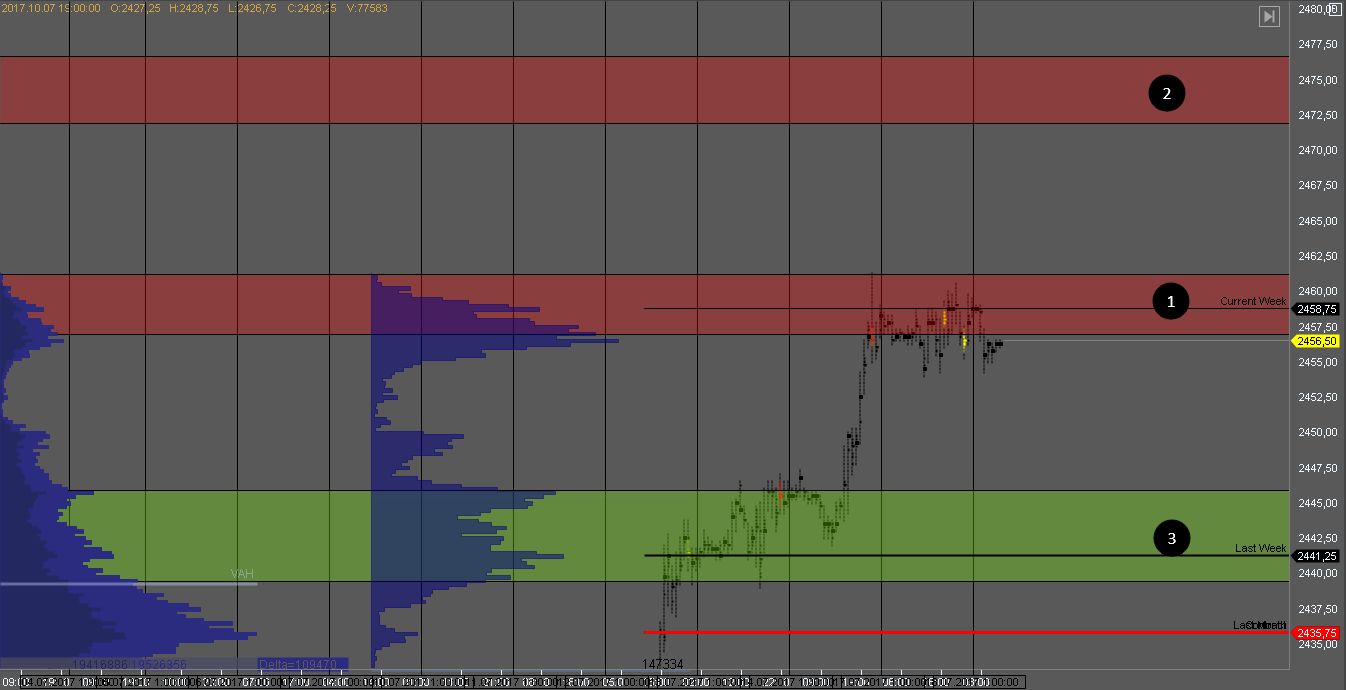Screen dimensions: 1346x690
Task: Click the 147334 volume label
Action: pos(662,664)
